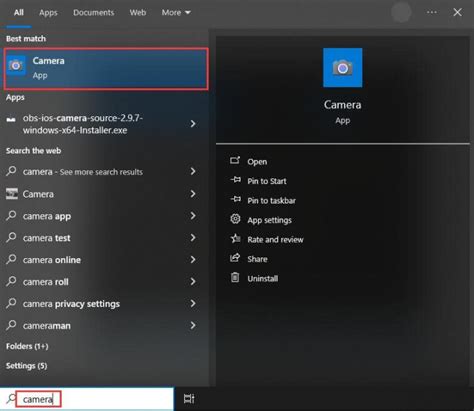Expand the Folders (1+) section
Screen dimensions: 474x411
click(27, 346)
